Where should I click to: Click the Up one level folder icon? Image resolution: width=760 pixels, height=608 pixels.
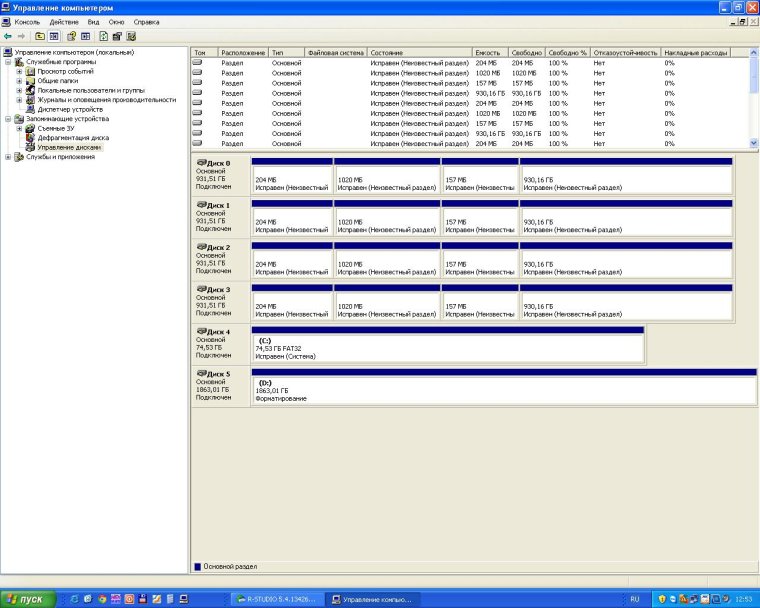click(40, 36)
